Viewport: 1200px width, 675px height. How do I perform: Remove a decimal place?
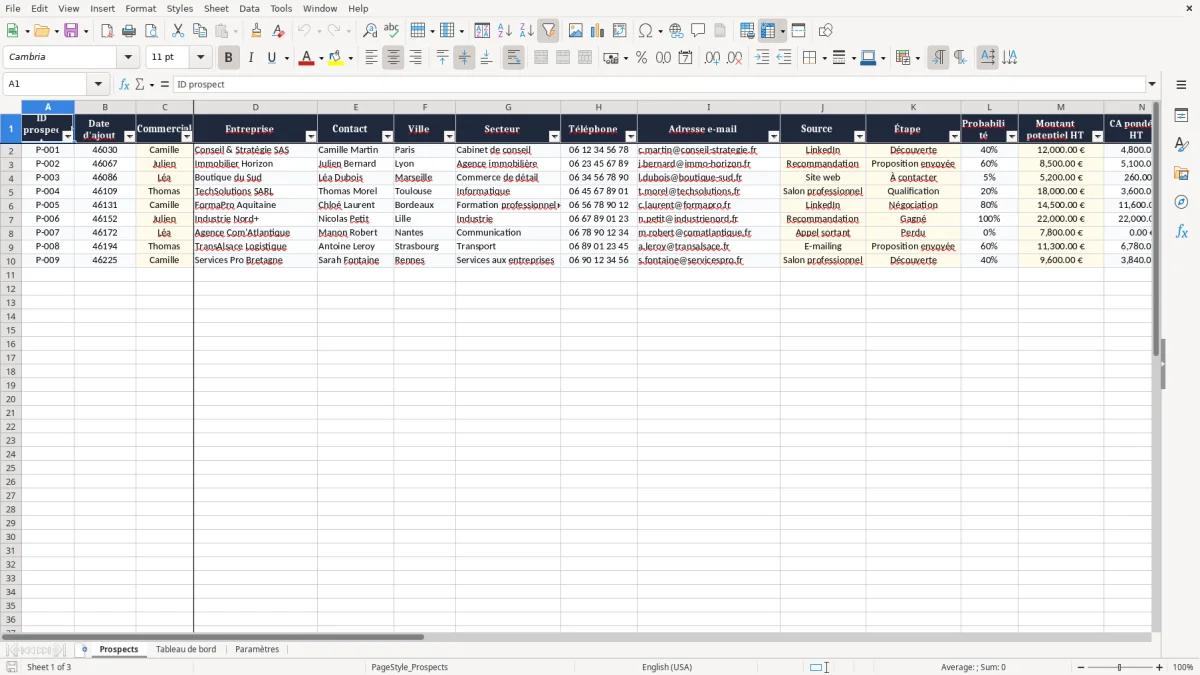coord(735,58)
